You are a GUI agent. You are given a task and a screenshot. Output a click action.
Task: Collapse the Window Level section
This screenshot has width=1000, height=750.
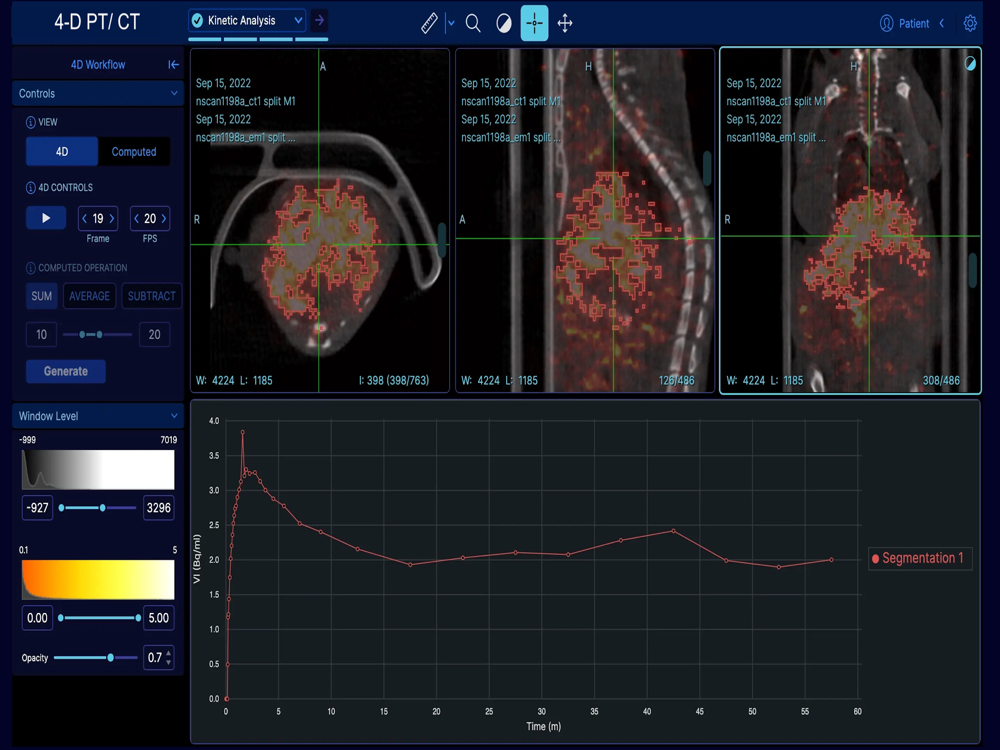point(175,416)
